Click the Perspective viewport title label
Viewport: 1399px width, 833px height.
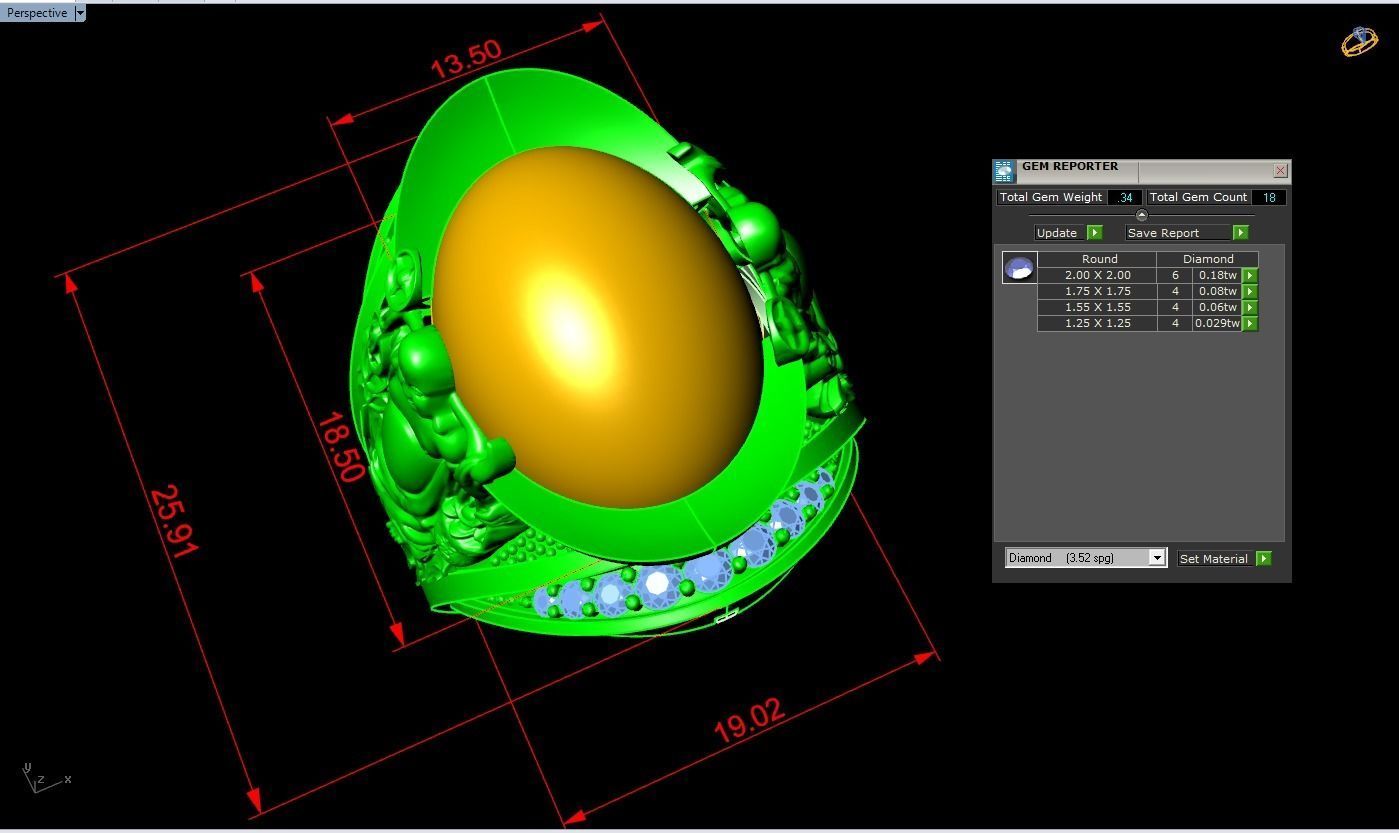[37, 13]
